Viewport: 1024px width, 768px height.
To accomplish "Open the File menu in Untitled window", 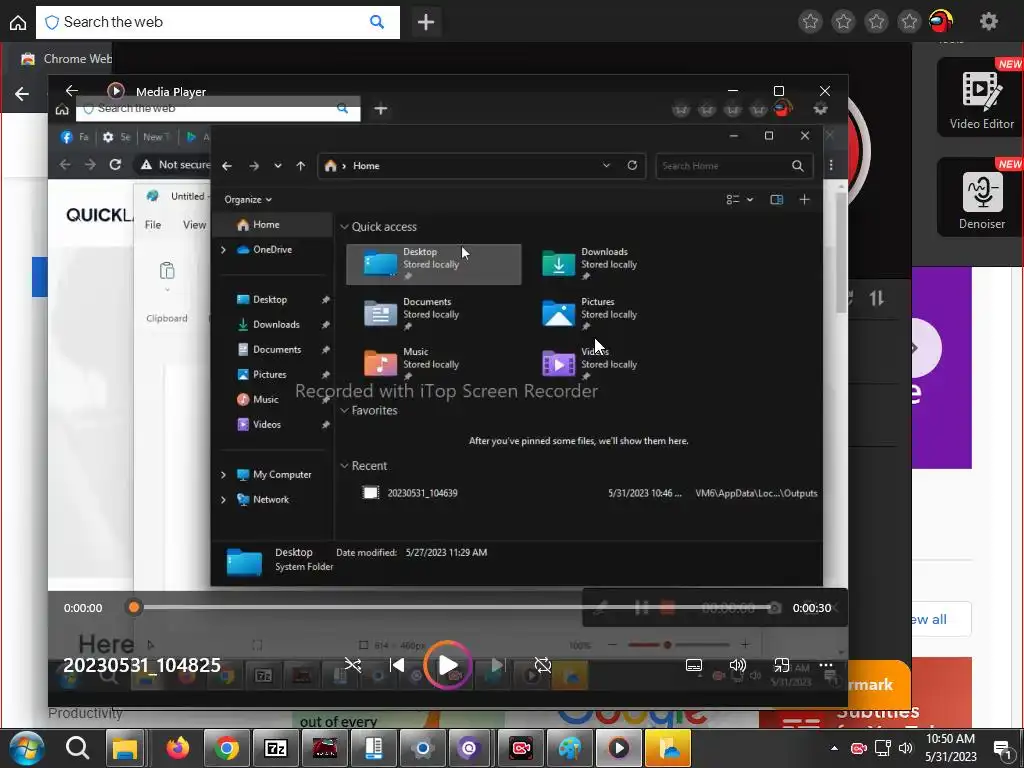I will [153, 225].
